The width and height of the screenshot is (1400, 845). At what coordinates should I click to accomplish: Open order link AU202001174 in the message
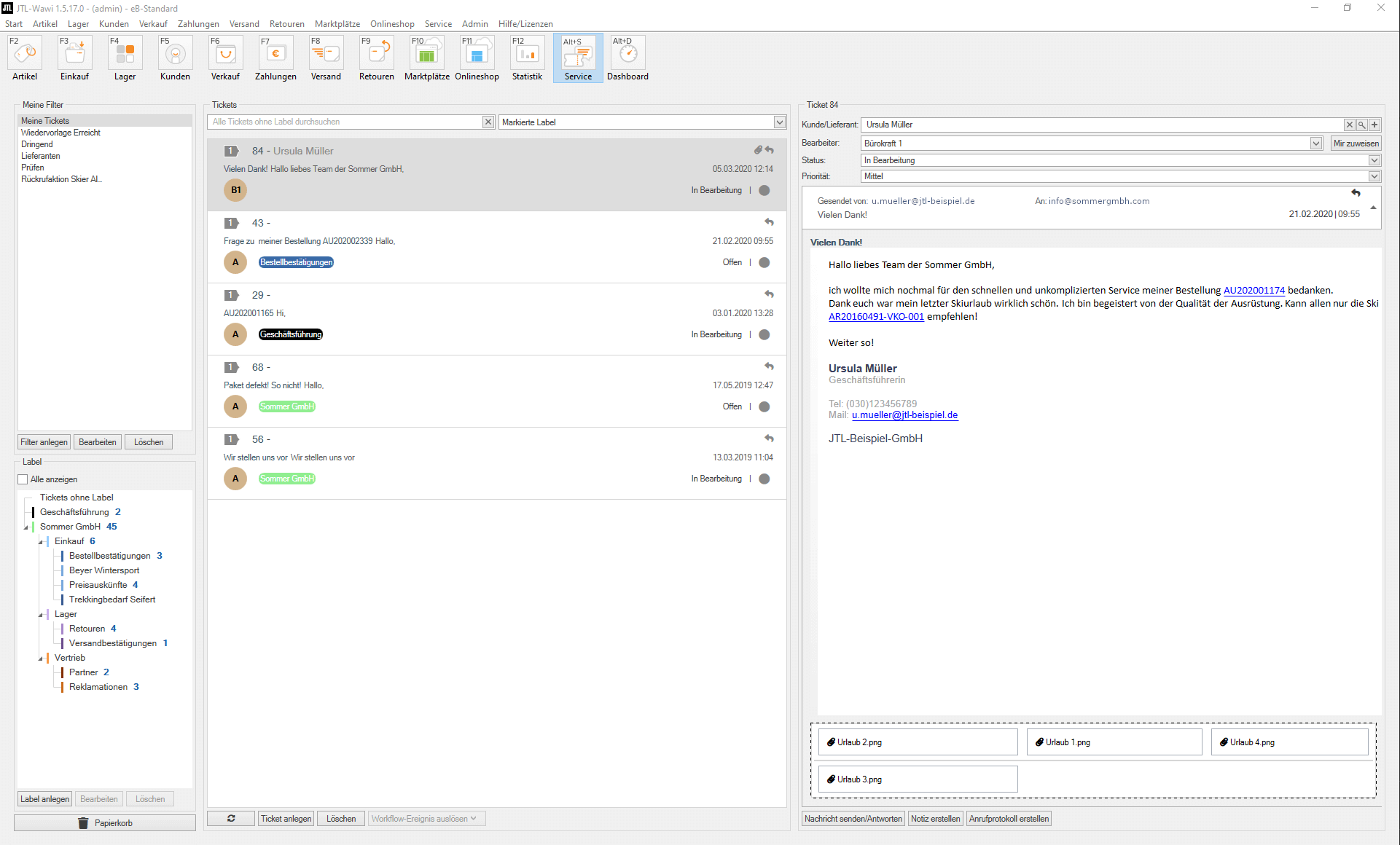1254,290
